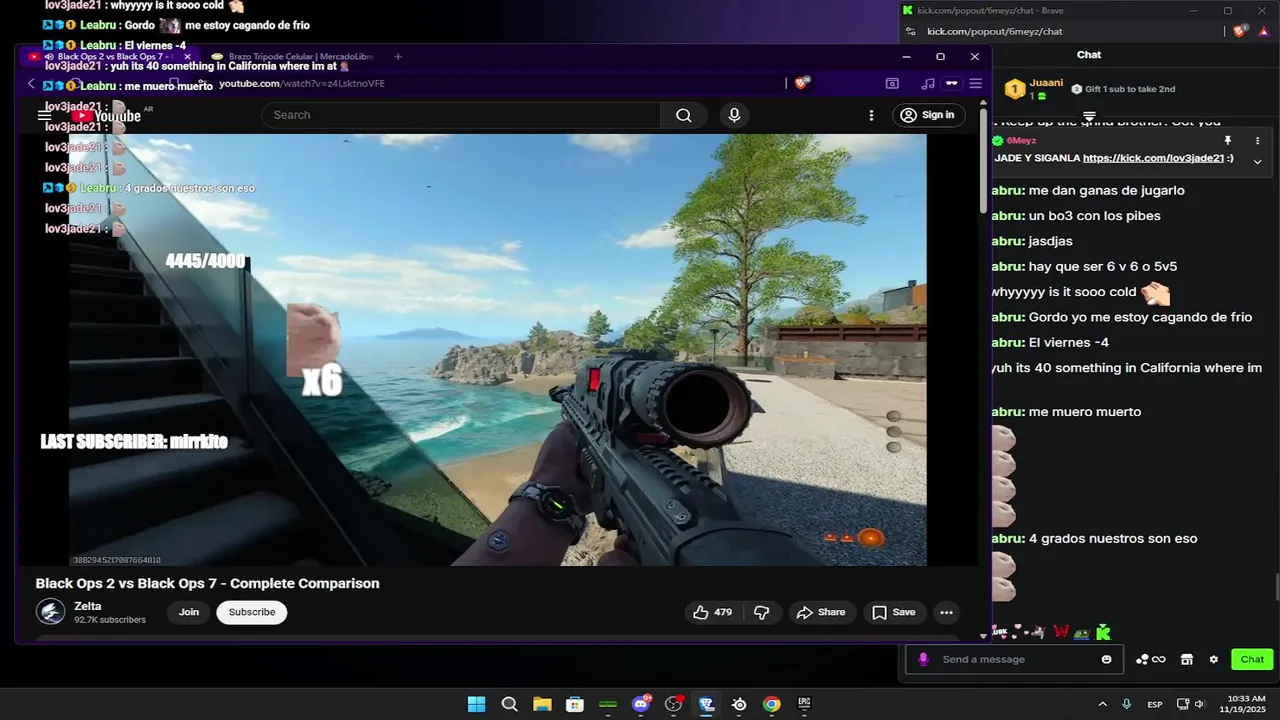Start YouTube voice search microphone
The width and height of the screenshot is (1280, 720).
734,115
